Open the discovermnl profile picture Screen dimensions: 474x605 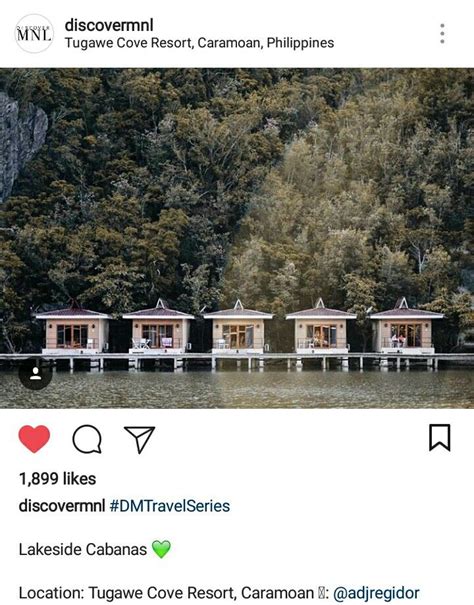[34, 34]
